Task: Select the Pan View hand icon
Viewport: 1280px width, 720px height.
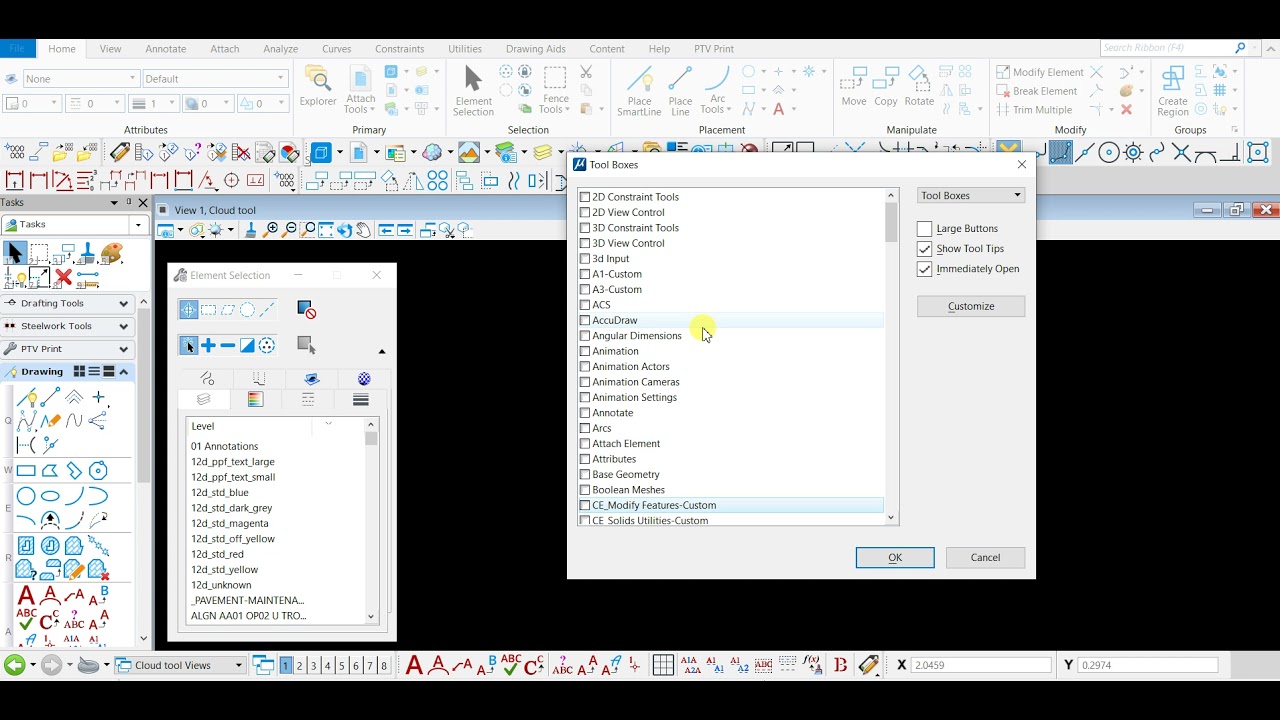Action: [x=363, y=230]
